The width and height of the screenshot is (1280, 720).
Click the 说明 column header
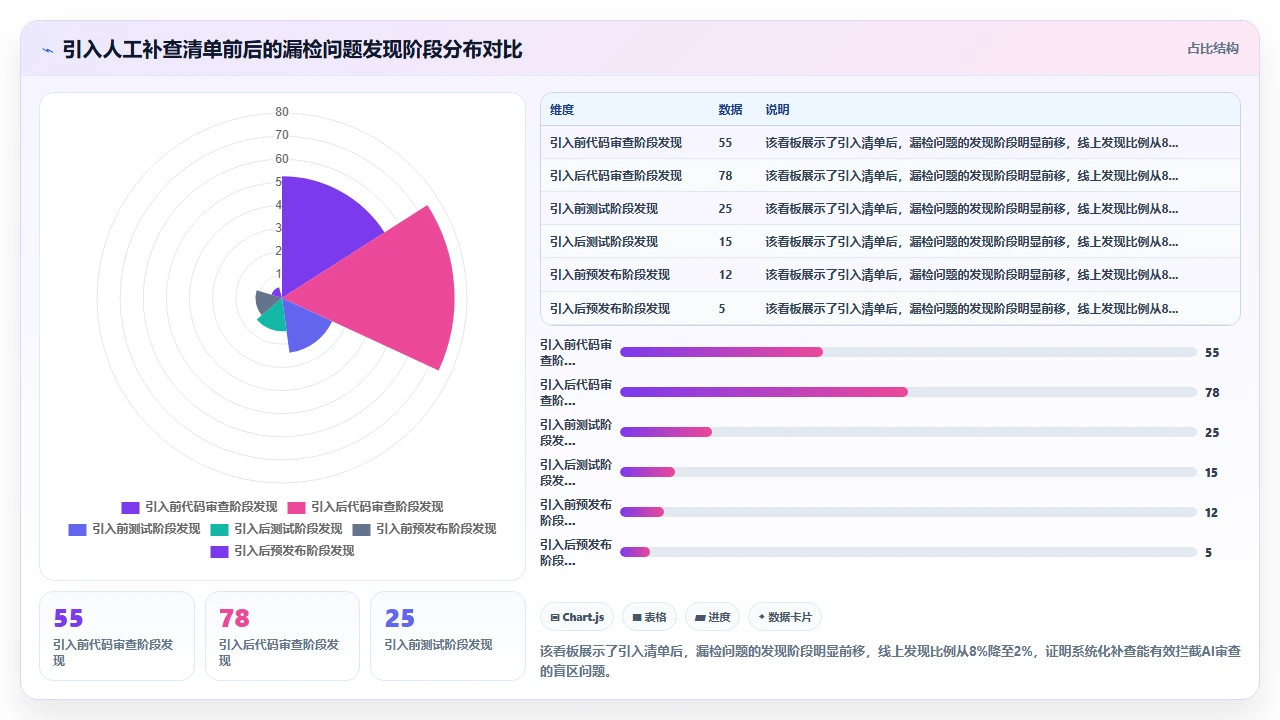point(777,110)
